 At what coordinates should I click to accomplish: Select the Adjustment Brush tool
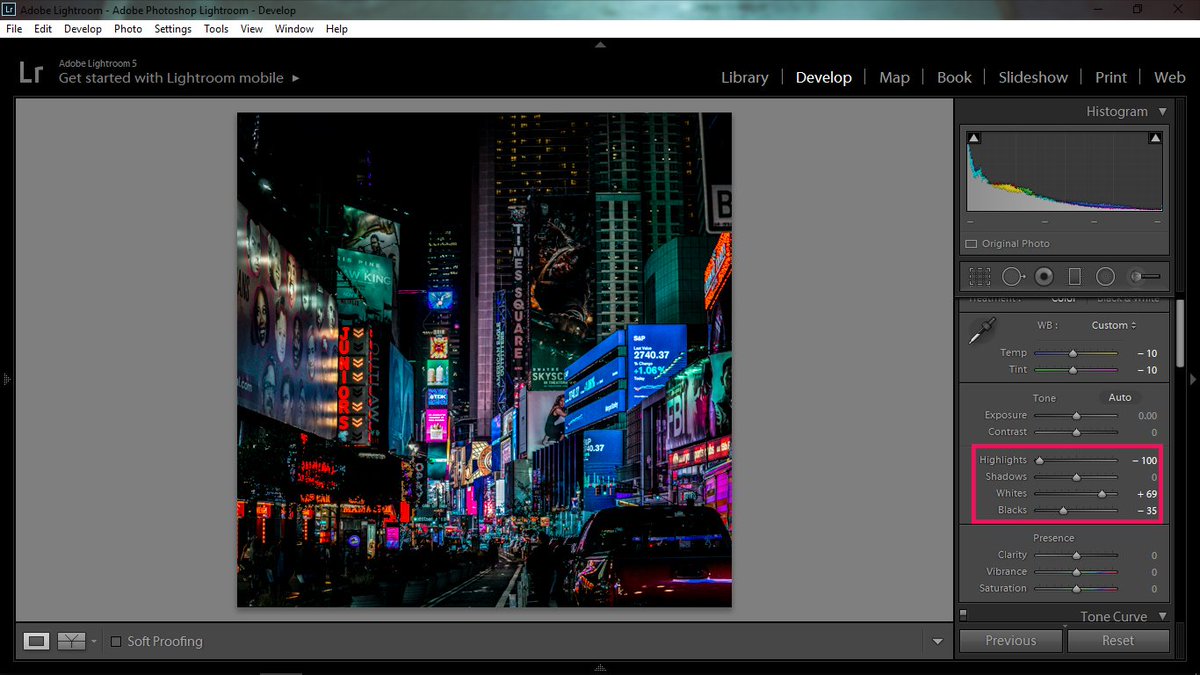(x=1145, y=276)
